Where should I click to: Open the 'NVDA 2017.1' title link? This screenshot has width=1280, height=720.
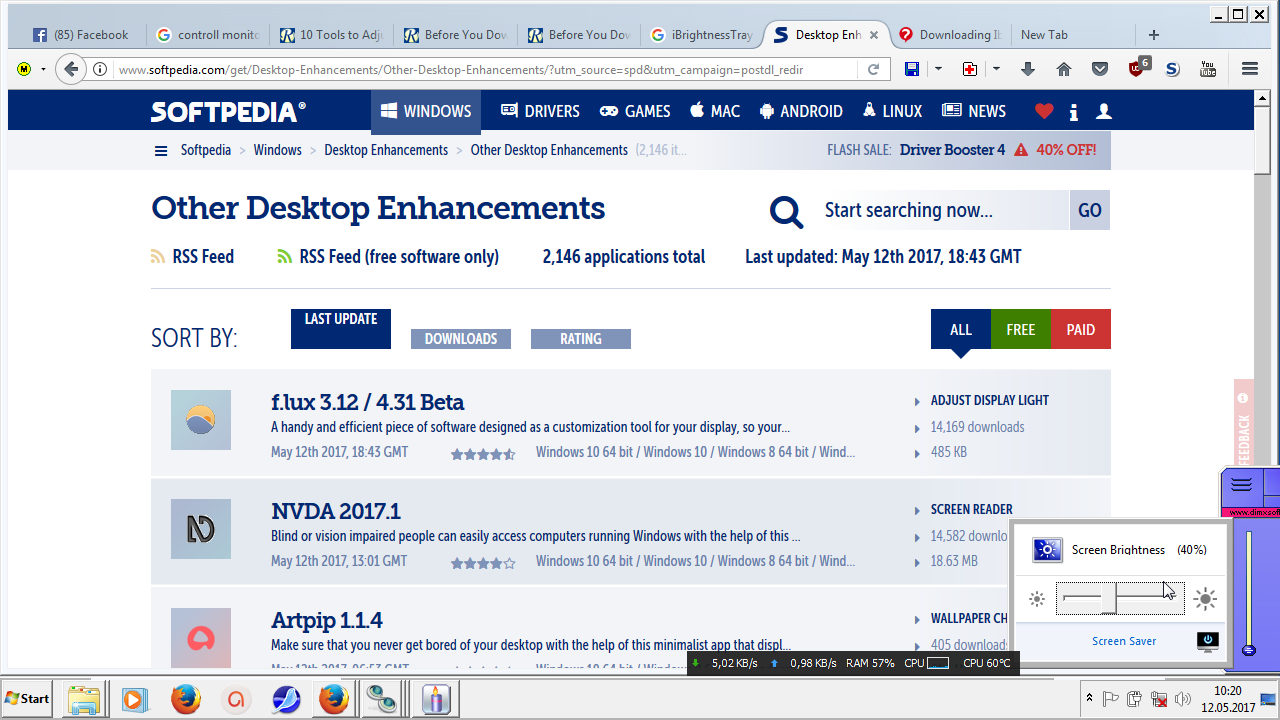(336, 511)
